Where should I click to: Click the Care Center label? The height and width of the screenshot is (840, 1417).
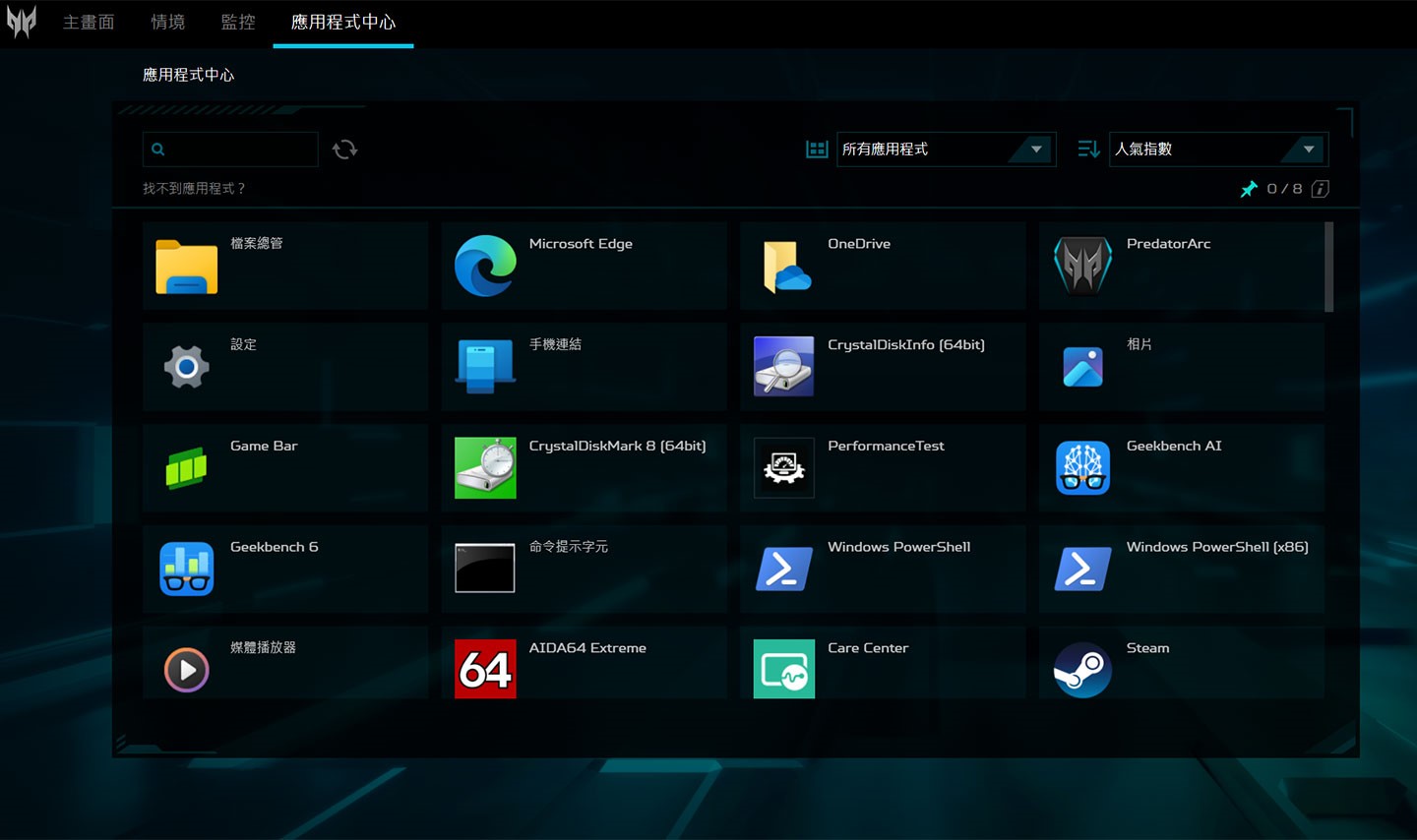point(868,648)
